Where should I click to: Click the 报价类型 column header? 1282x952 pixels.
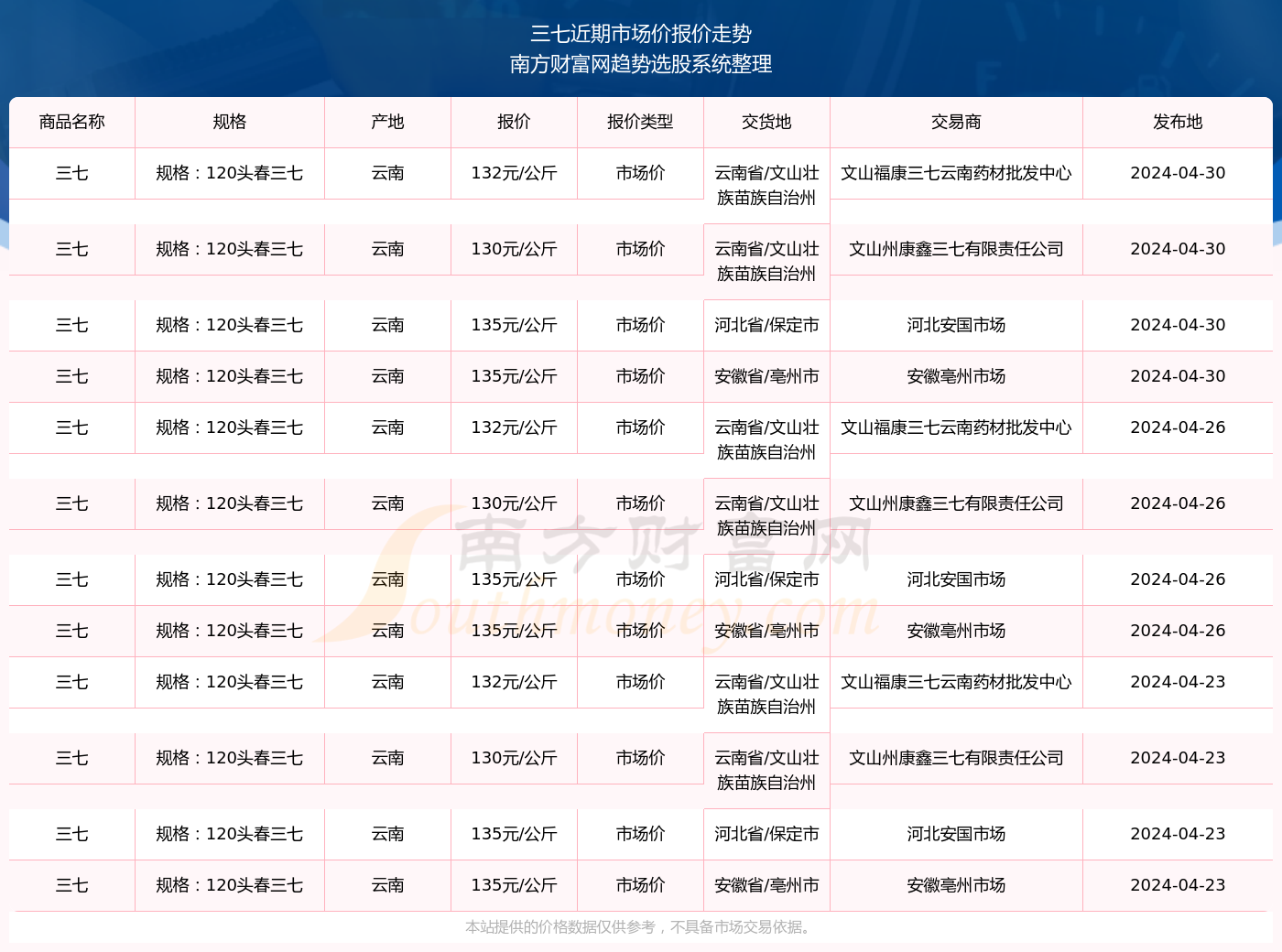point(639,121)
